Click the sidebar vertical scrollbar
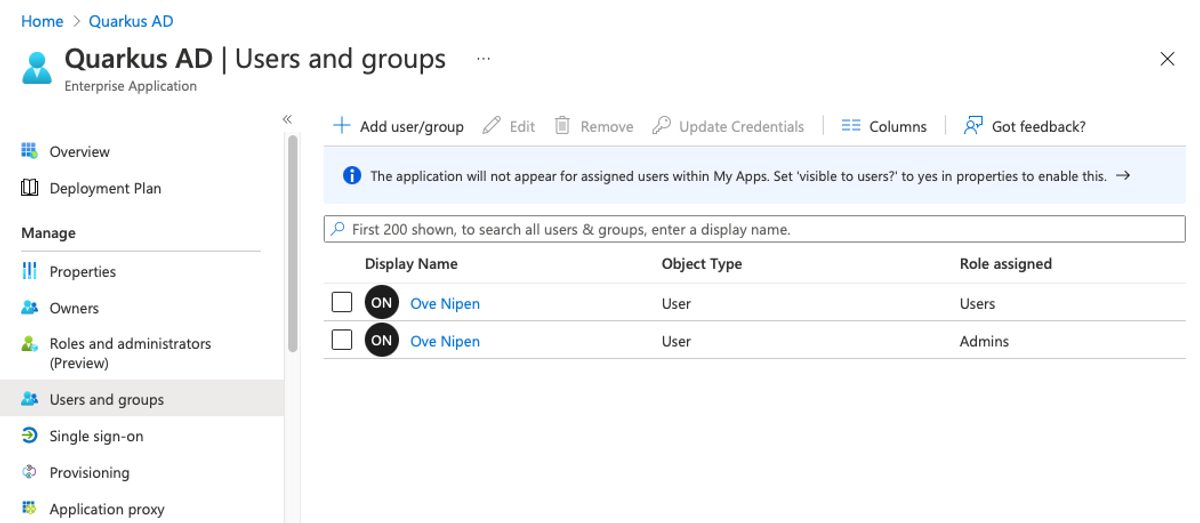The width and height of the screenshot is (1200, 523). [293, 243]
